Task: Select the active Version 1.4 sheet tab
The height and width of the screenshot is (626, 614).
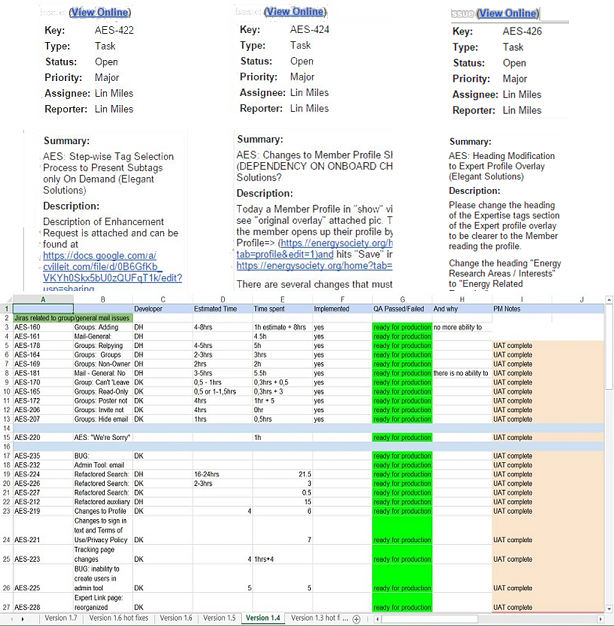Action: coord(263,618)
